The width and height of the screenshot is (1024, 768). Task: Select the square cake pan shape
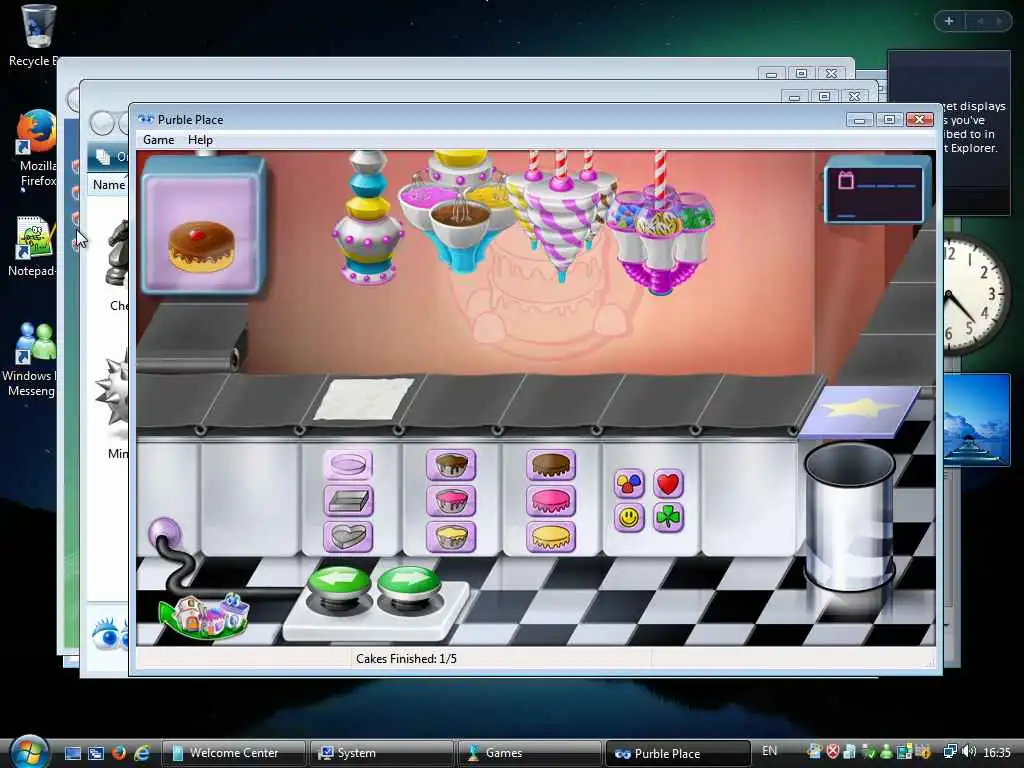348,501
